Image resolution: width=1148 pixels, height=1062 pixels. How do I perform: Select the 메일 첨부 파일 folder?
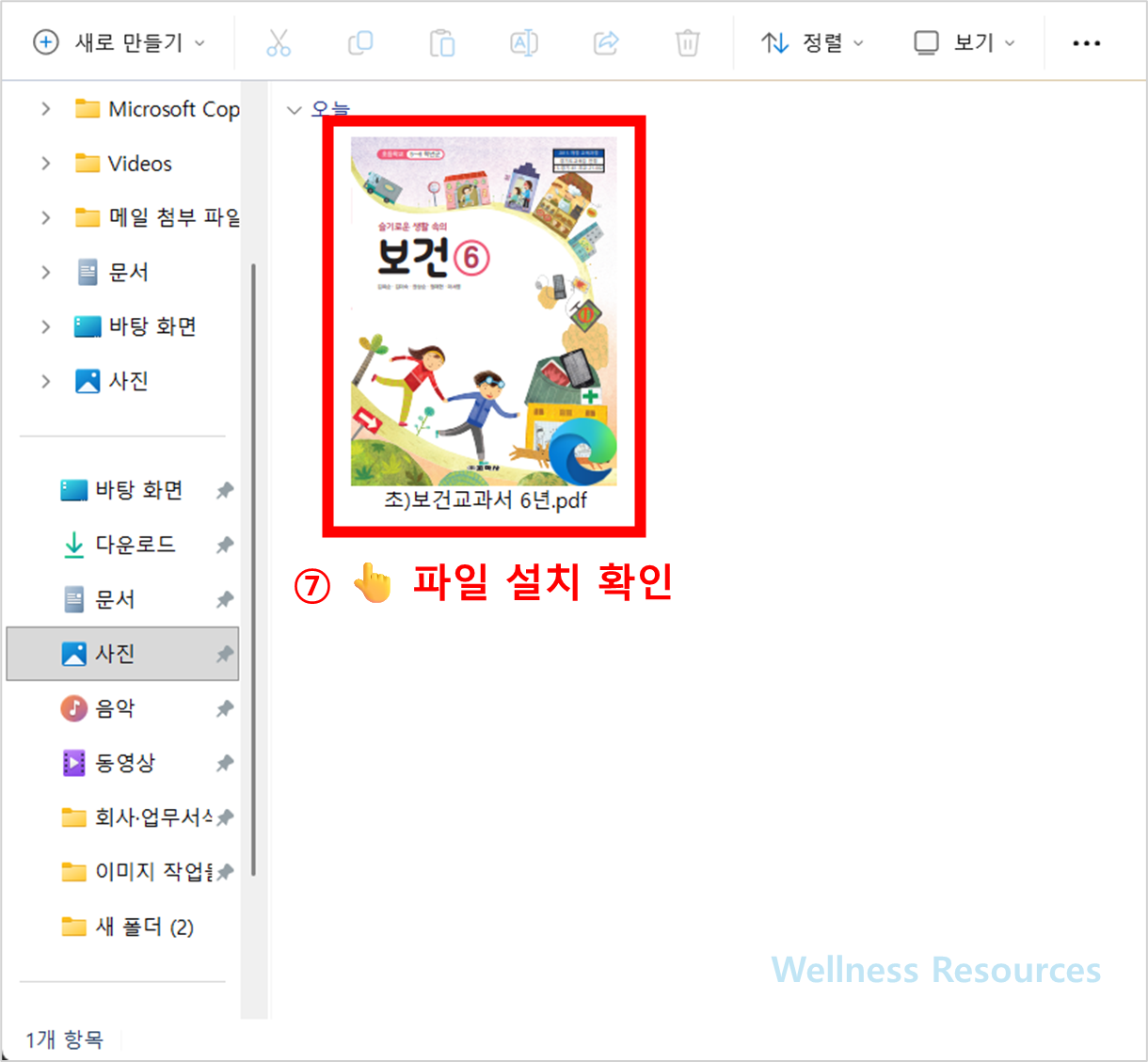[157, 218]
